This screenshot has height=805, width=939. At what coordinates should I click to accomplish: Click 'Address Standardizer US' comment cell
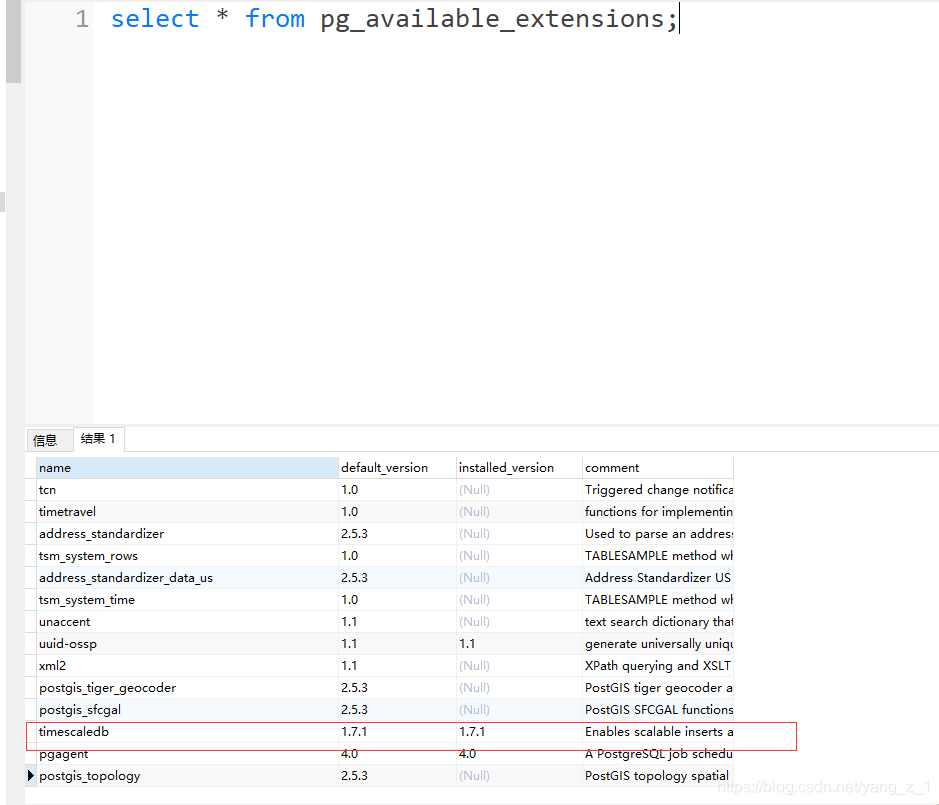658,578
